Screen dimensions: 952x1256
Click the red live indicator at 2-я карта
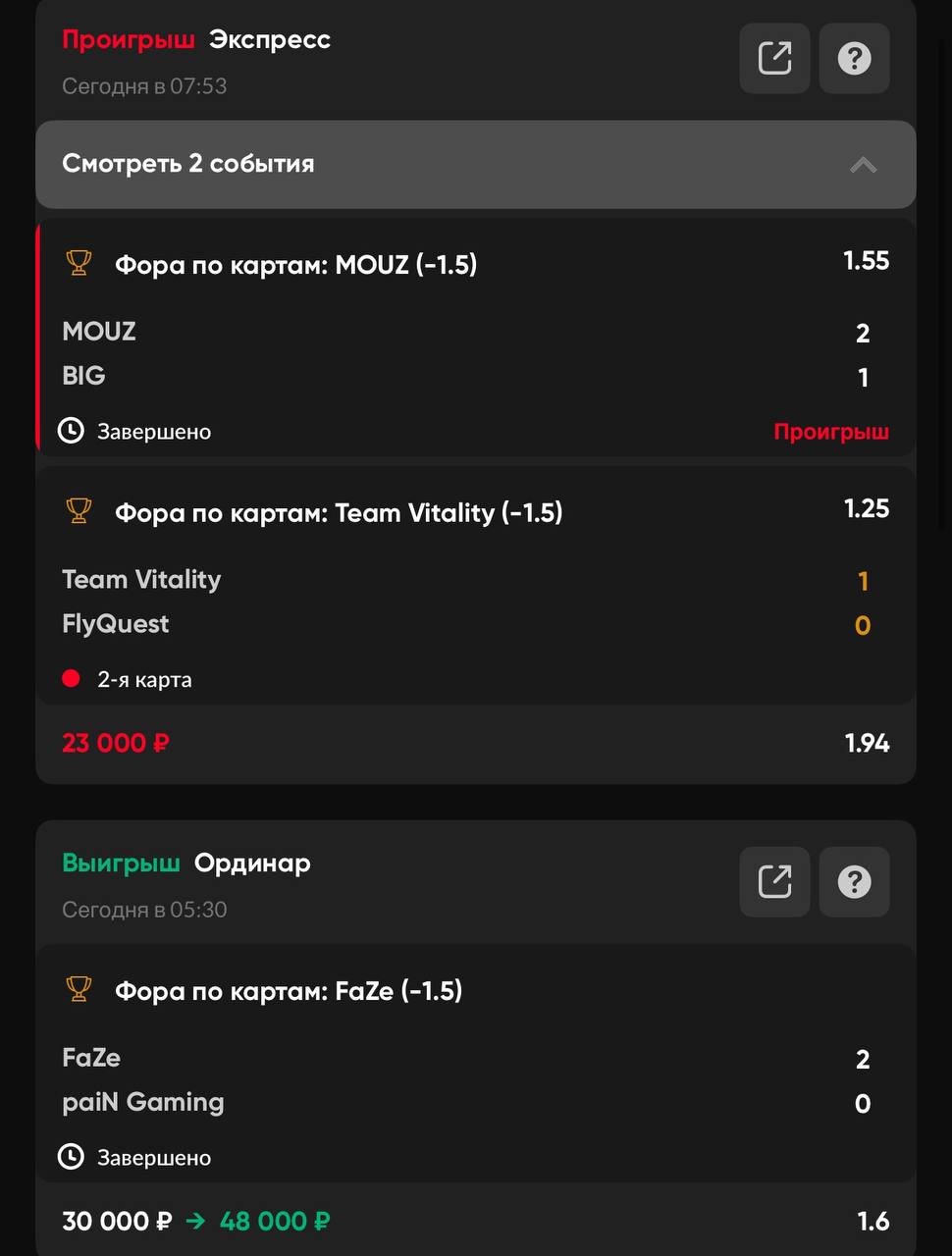click(x=71, y=678)
